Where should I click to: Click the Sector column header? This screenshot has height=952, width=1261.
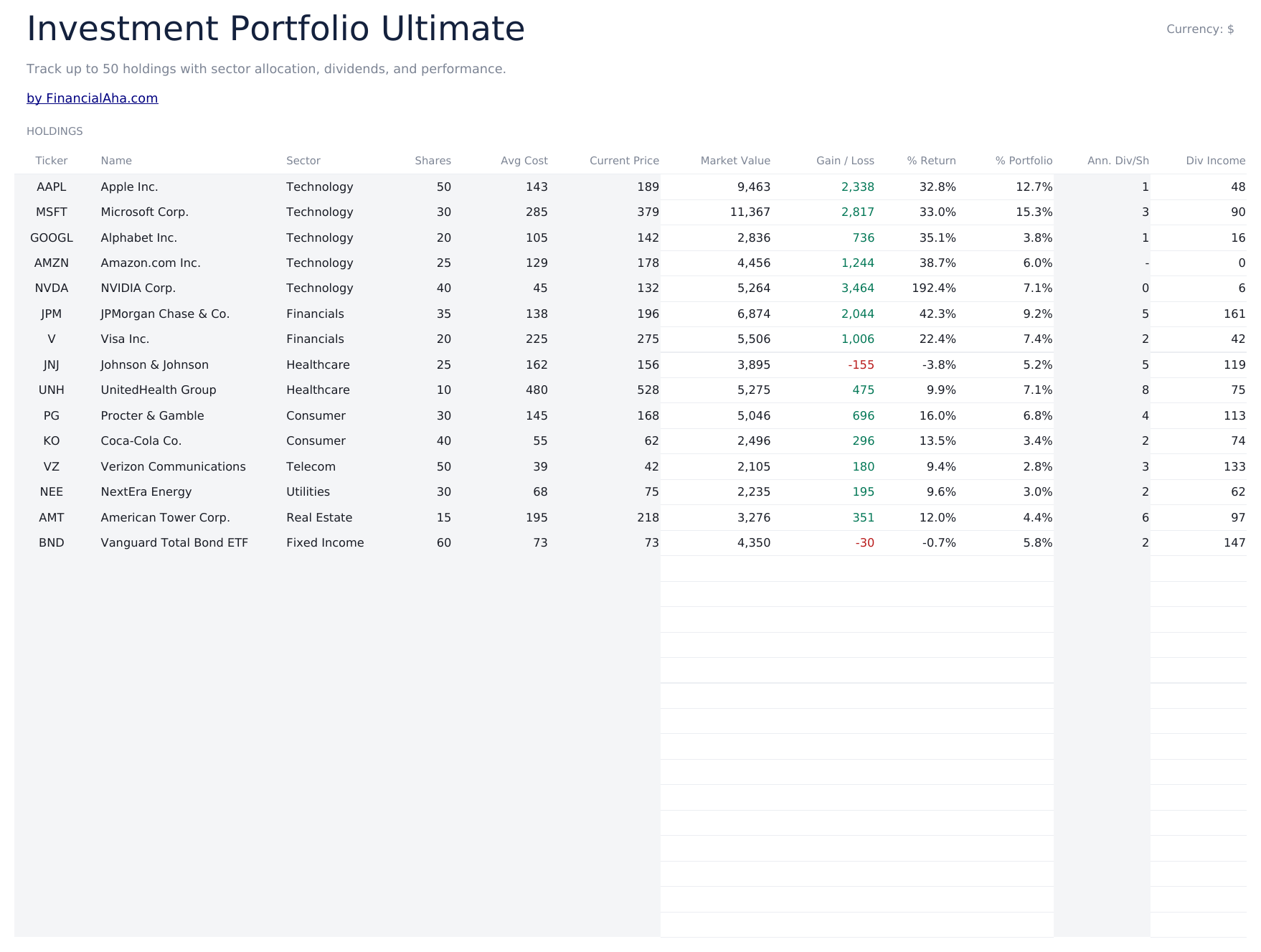303,161
